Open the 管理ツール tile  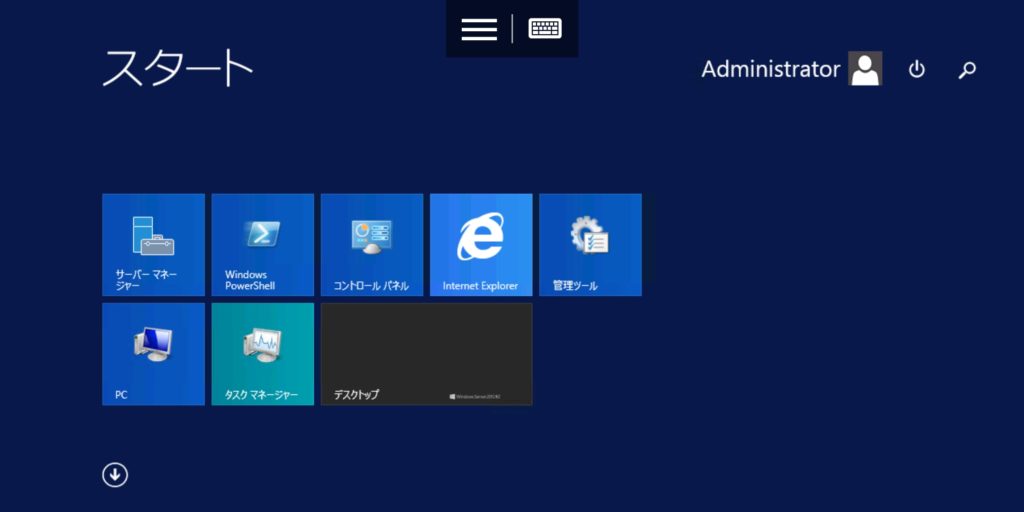pos(590,245)
